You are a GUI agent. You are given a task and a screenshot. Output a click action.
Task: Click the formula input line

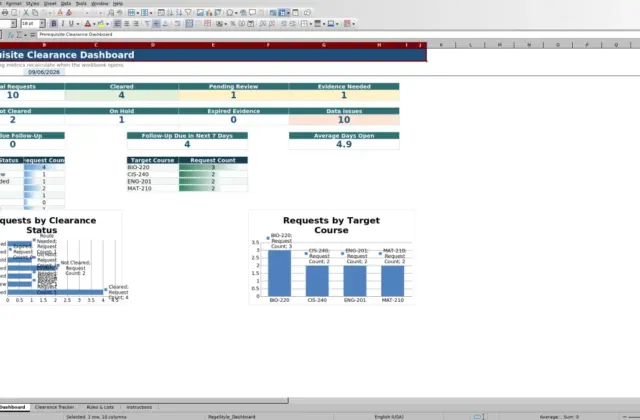click(x=338, y=35)
